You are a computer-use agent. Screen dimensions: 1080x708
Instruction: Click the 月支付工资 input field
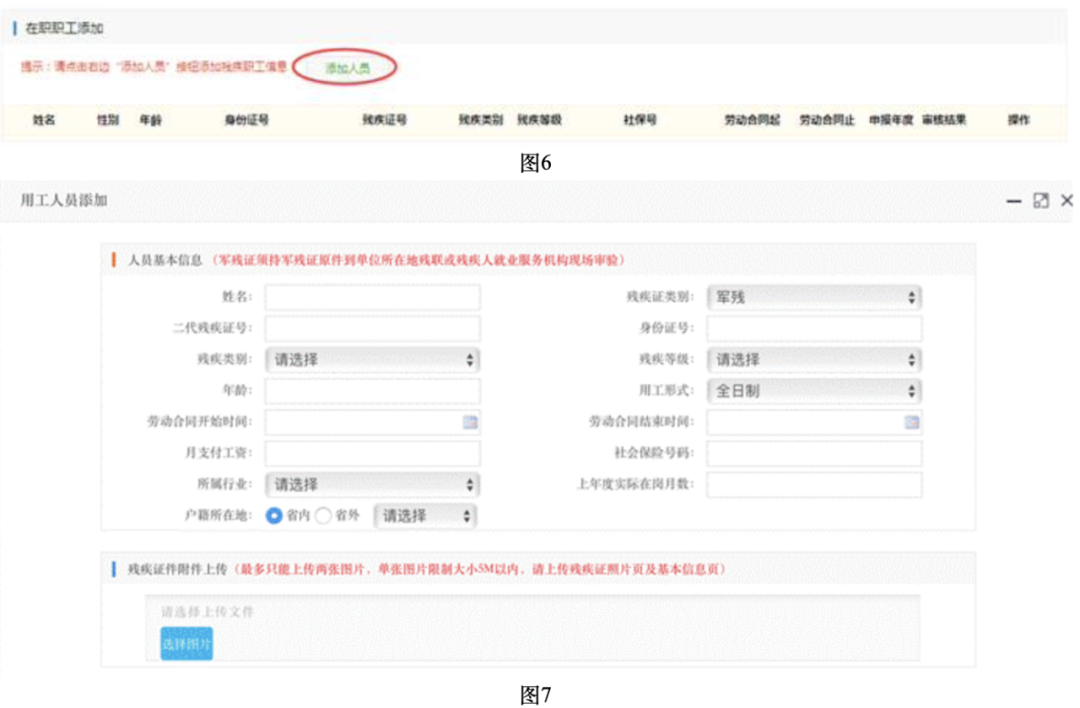coord(372,453)
